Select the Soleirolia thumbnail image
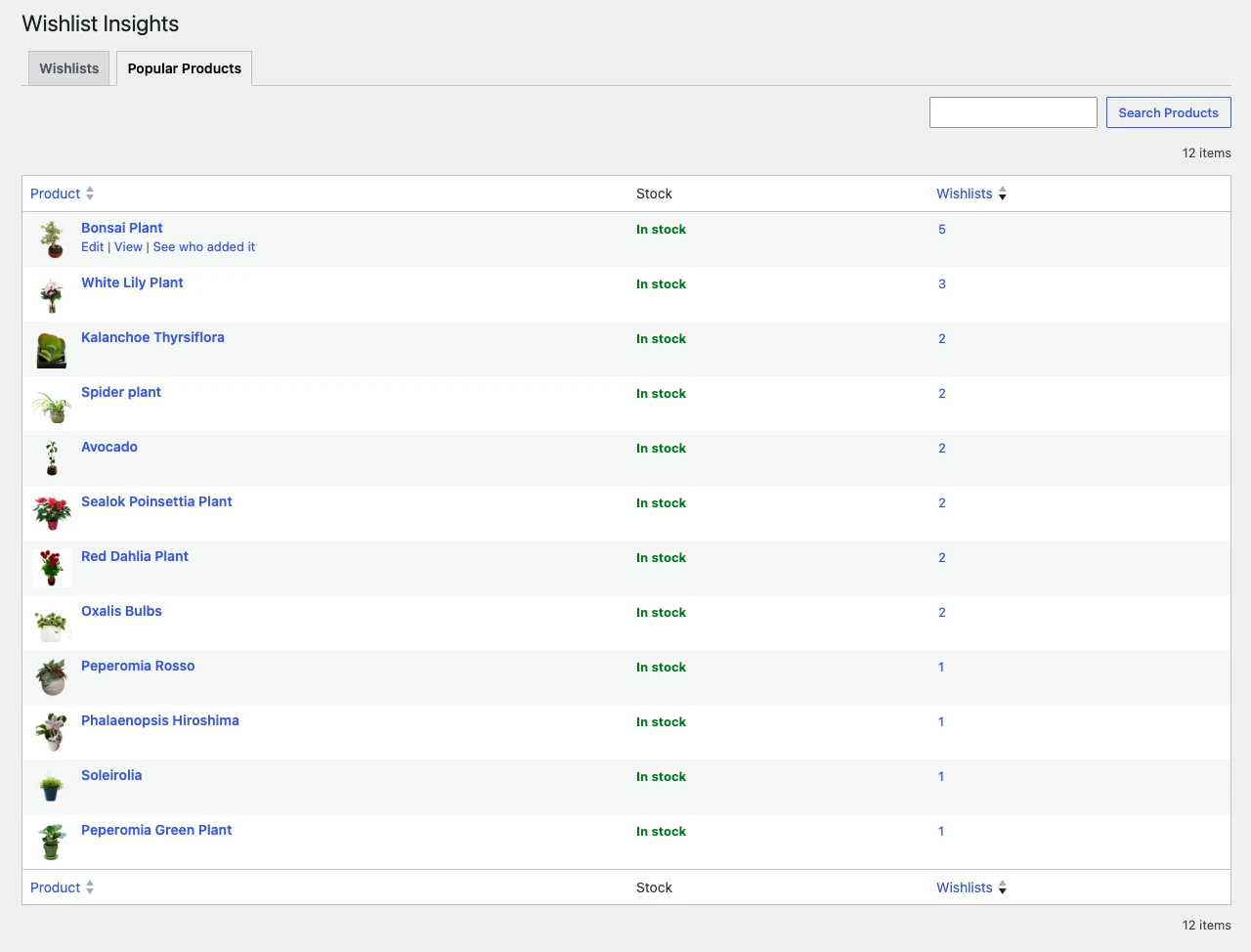Viewport: 1251px width, 952px height. [52, 787]
